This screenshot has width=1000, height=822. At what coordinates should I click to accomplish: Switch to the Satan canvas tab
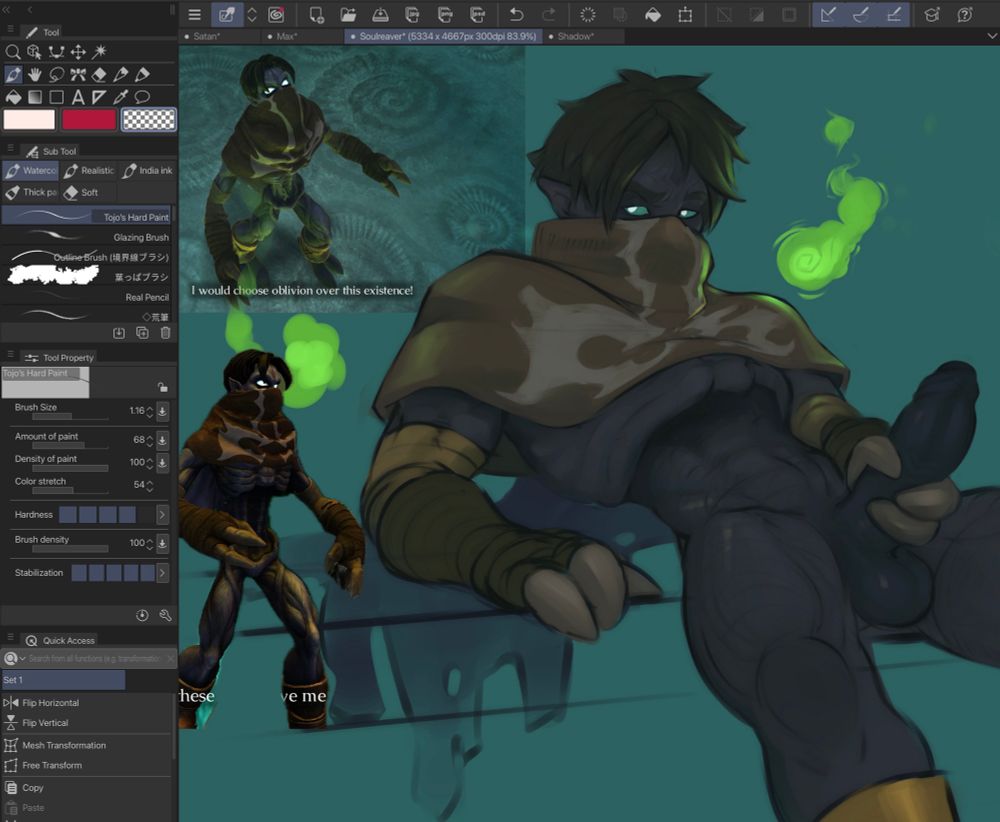[x=220, y=37]
